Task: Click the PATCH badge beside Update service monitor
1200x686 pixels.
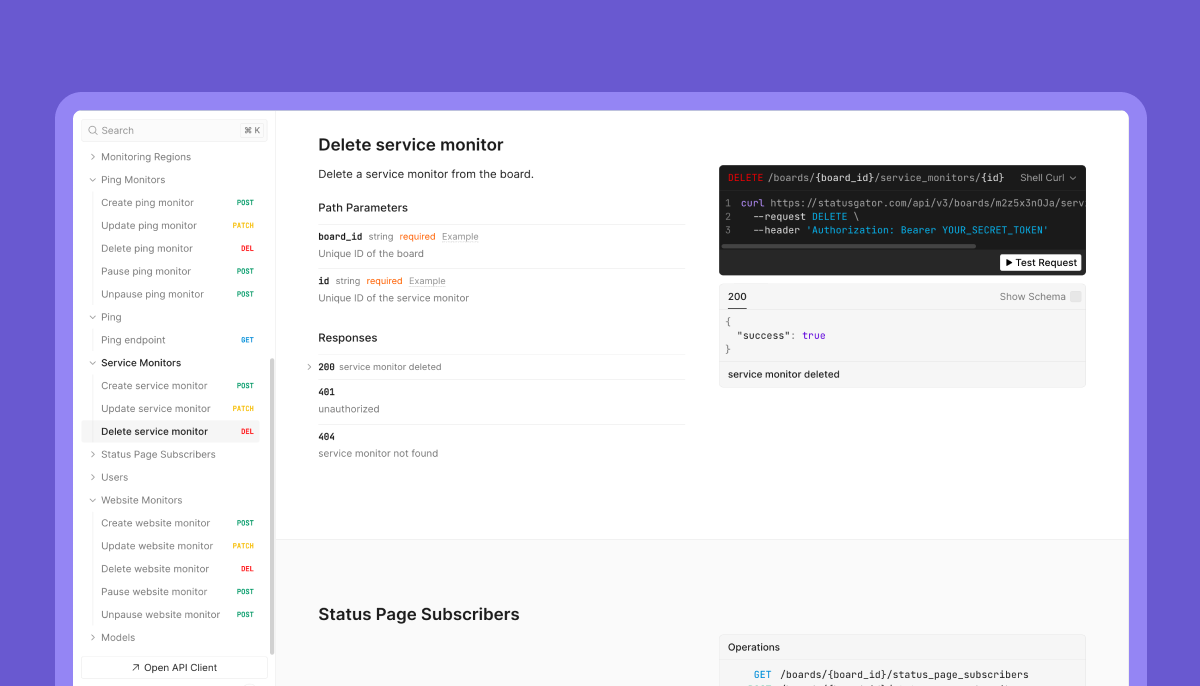Action: (243, 409)
